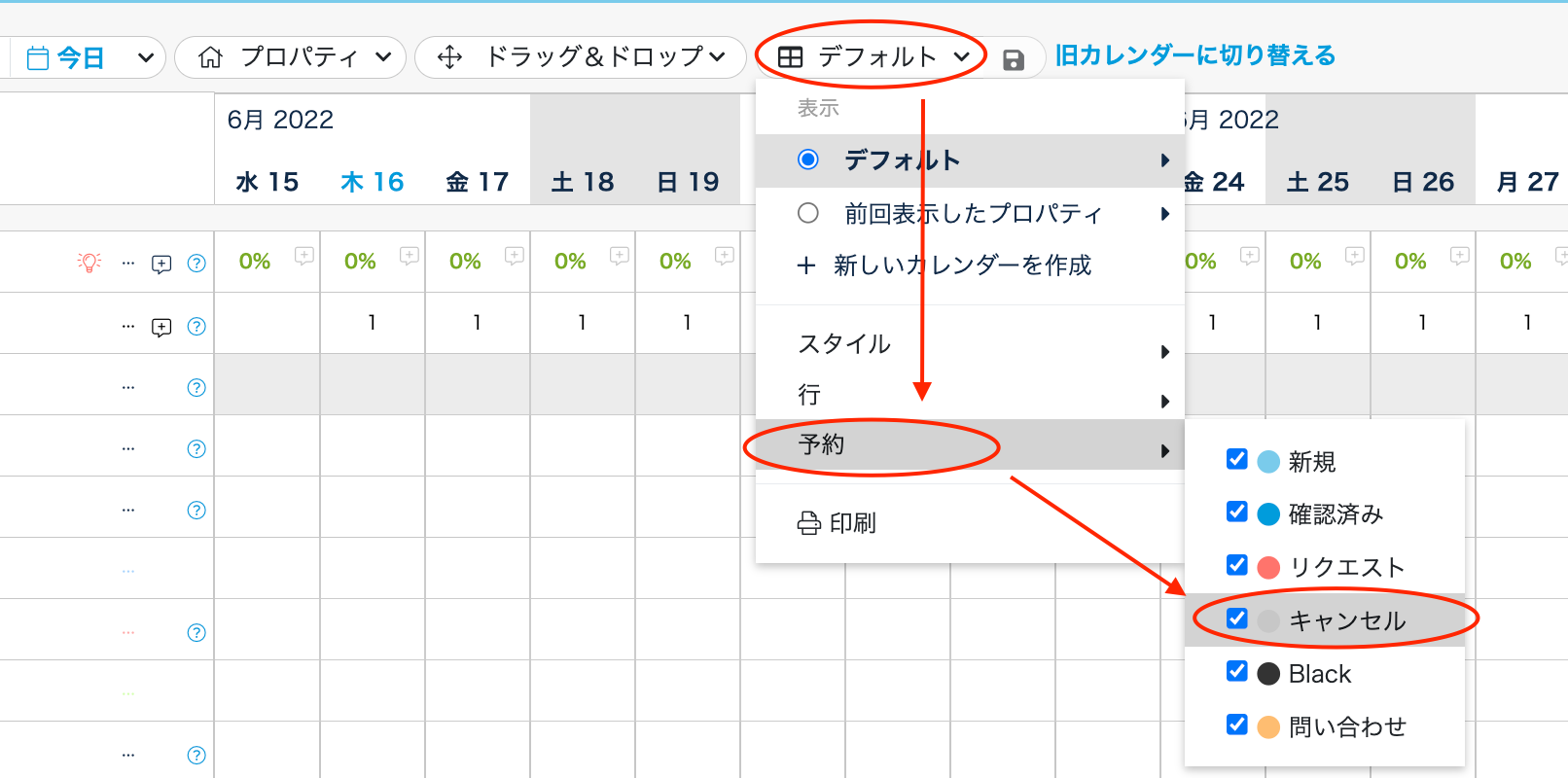
Task: Open the ドラッグ&ドロップ dropdown
Action: click(x=581, y=57)
